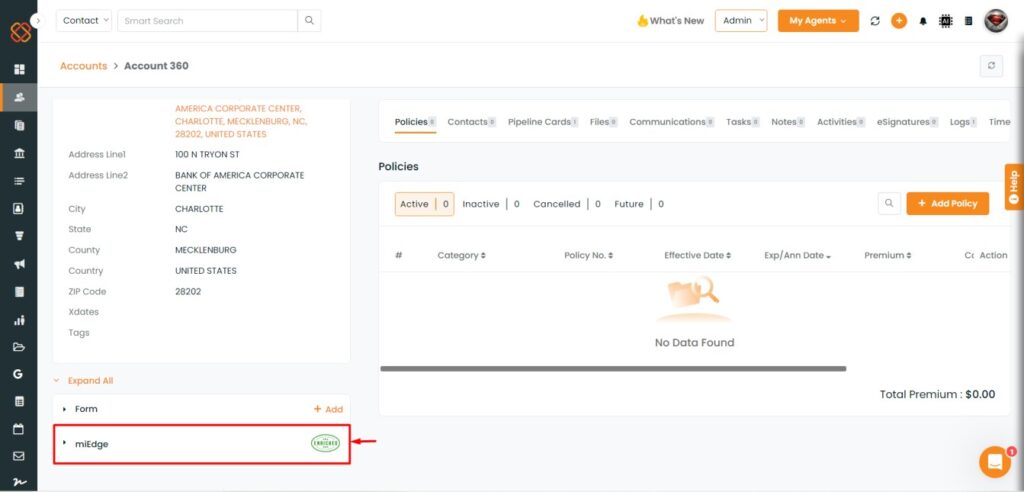Switch to the Contacts tab
The image size is (1024, 492).
[472, 122]
